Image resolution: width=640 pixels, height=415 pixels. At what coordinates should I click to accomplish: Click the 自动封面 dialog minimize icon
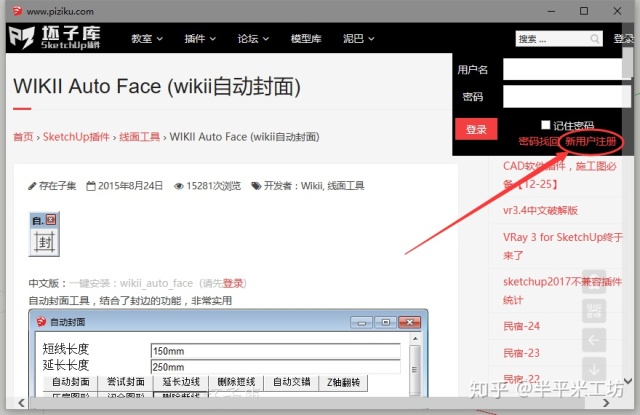tap(362, 322)
